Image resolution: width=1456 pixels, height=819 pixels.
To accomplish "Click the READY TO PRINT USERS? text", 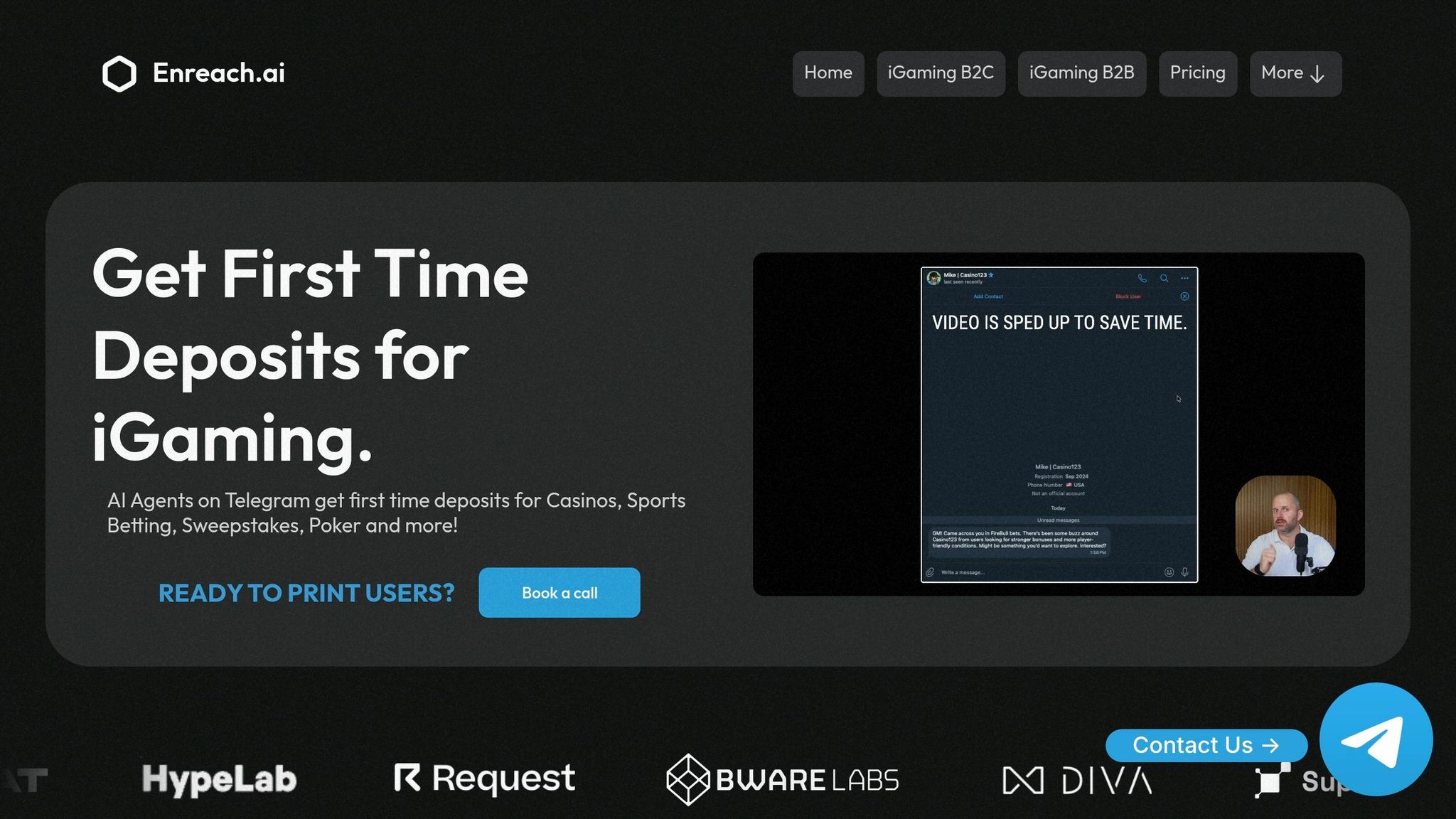I will coord(306,593).
